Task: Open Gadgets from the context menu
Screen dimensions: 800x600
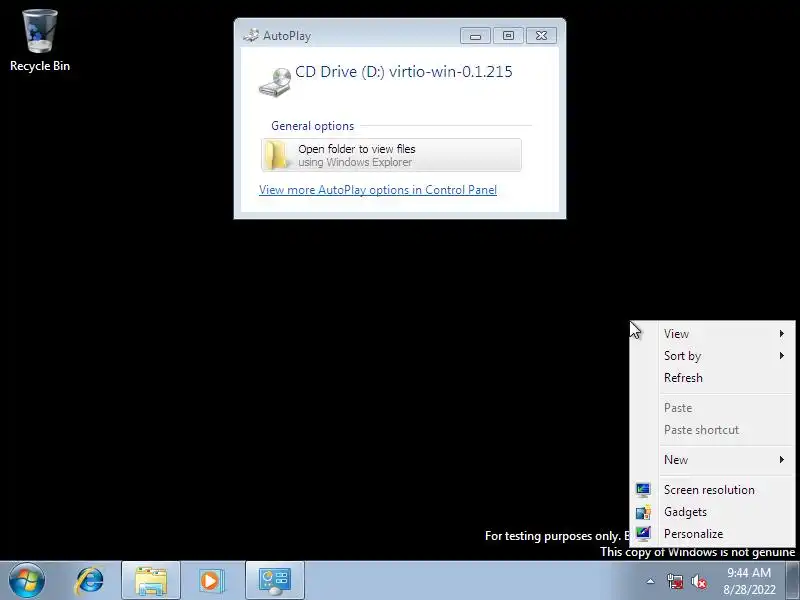Action: [713, 512]
